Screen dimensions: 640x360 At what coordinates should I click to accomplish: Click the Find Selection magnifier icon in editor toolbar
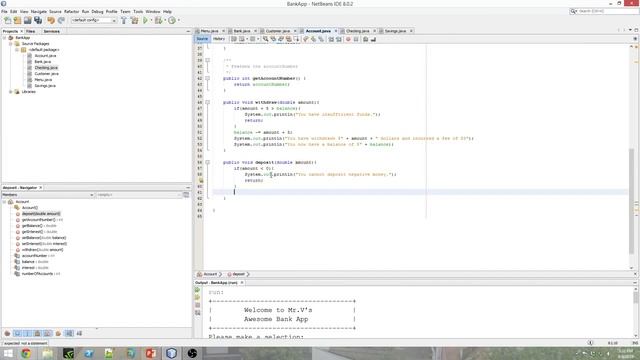click(265, 39)
